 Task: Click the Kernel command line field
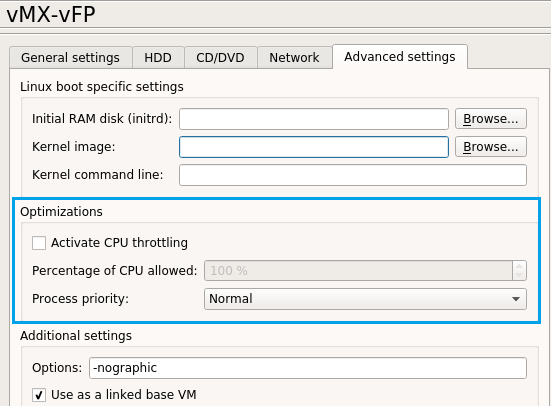point(353,175)
